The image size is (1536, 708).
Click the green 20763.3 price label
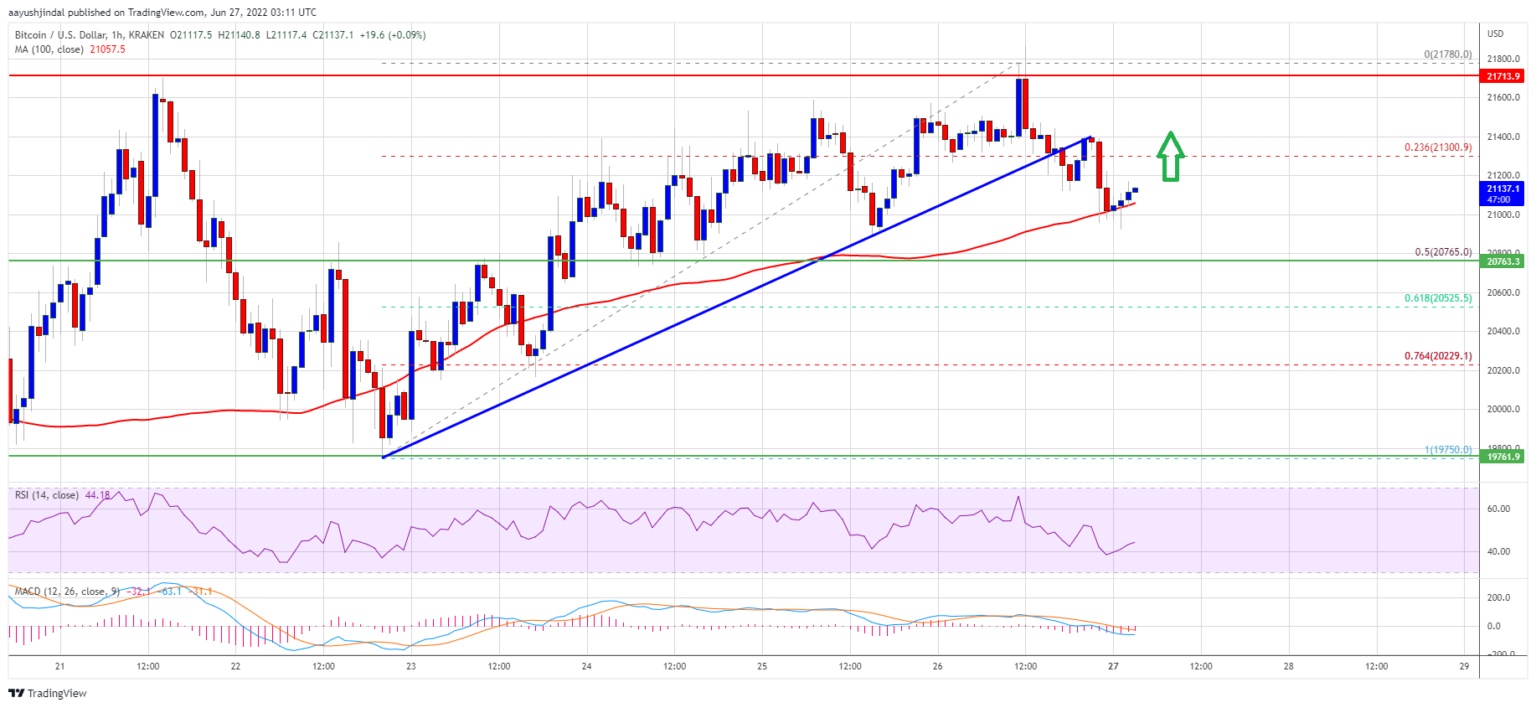pos(1504,261)
